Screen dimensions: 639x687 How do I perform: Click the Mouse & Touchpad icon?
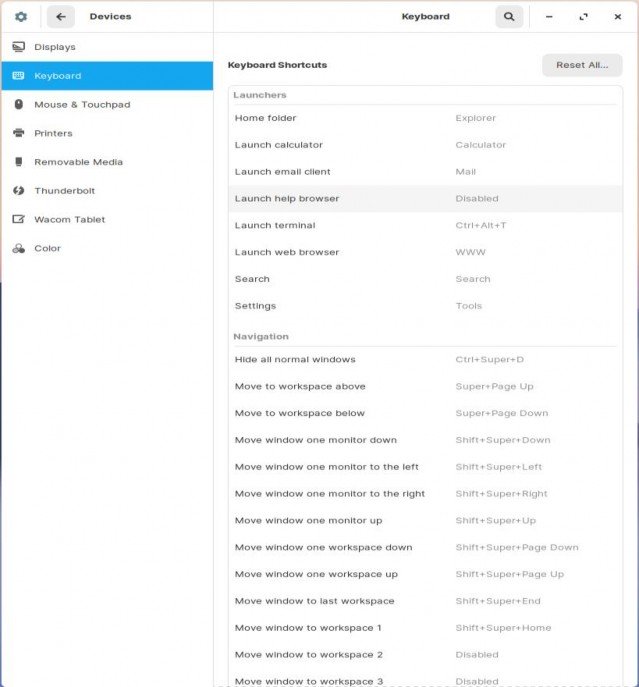click(x=19, y=104)
